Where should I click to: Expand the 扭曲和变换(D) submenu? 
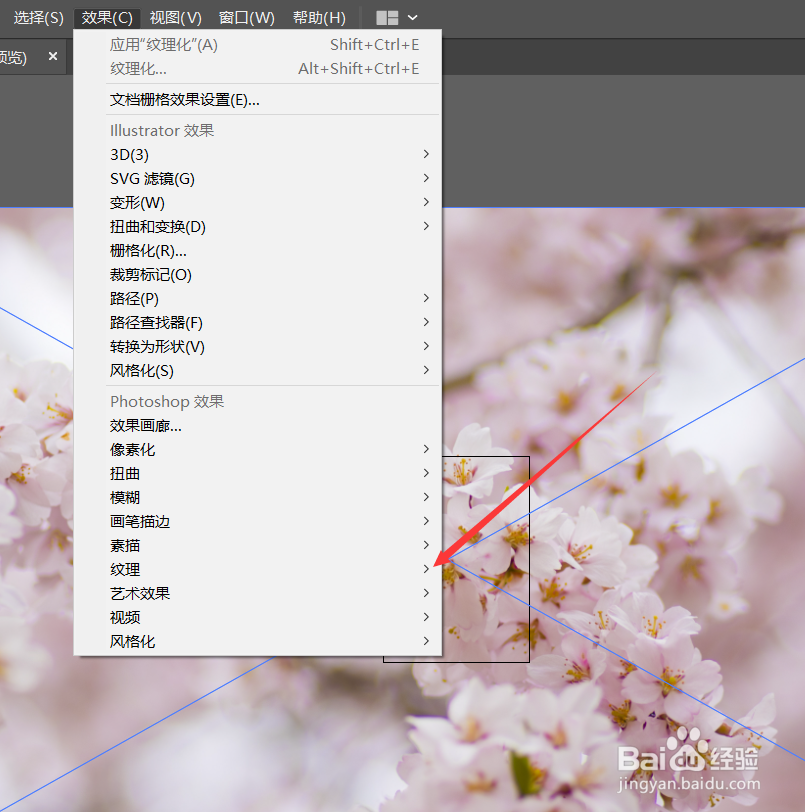tap(258, 226)
